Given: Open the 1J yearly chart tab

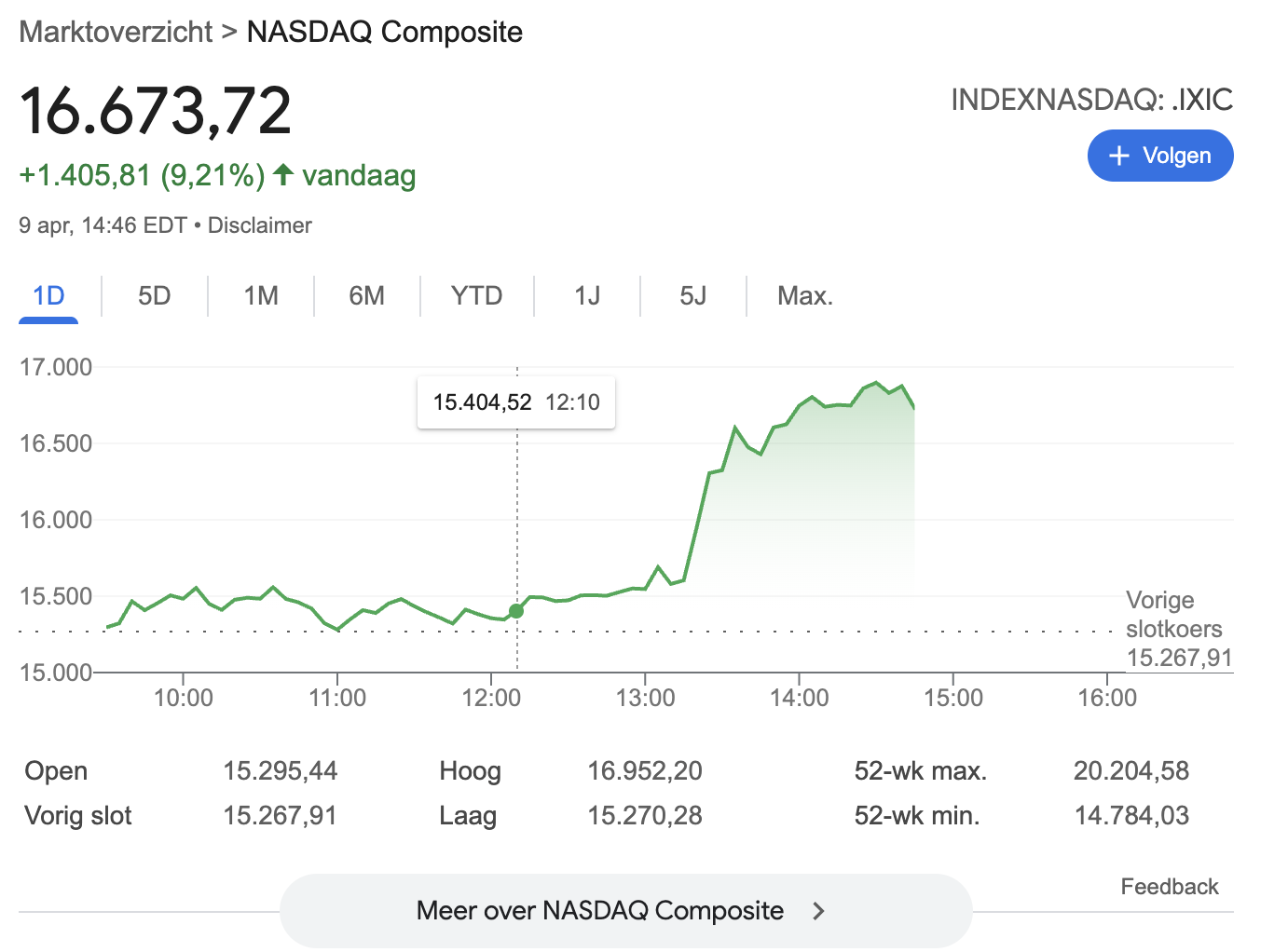Looking at the screenshot, I should 587,296.
